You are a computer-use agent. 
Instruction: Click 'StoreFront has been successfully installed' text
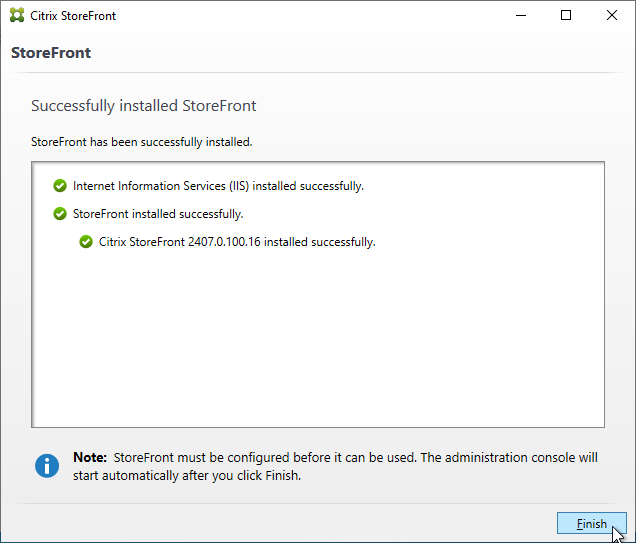[142, 142]
